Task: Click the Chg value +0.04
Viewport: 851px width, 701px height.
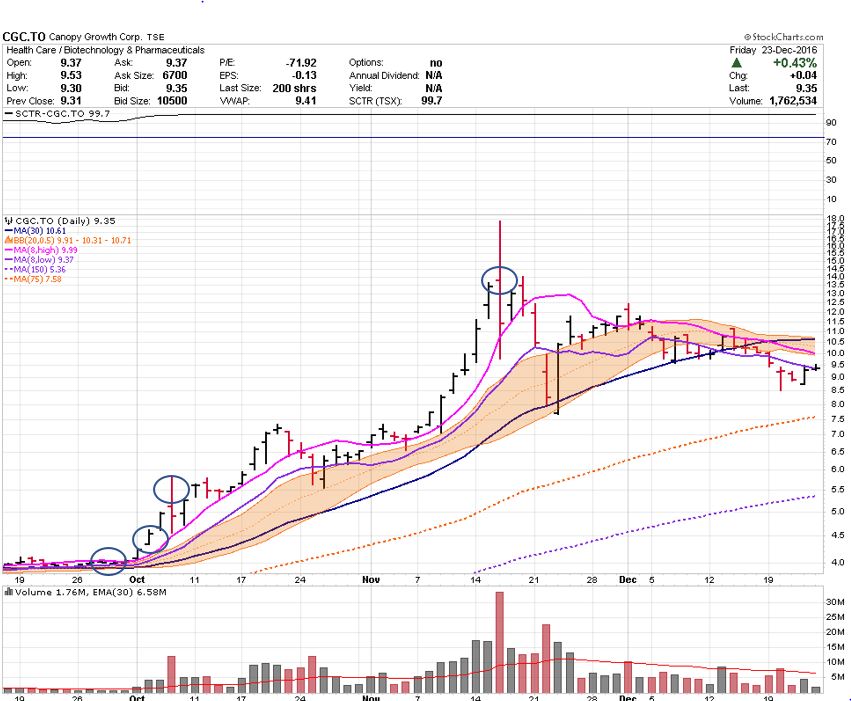Action: [x=803, y=75]
